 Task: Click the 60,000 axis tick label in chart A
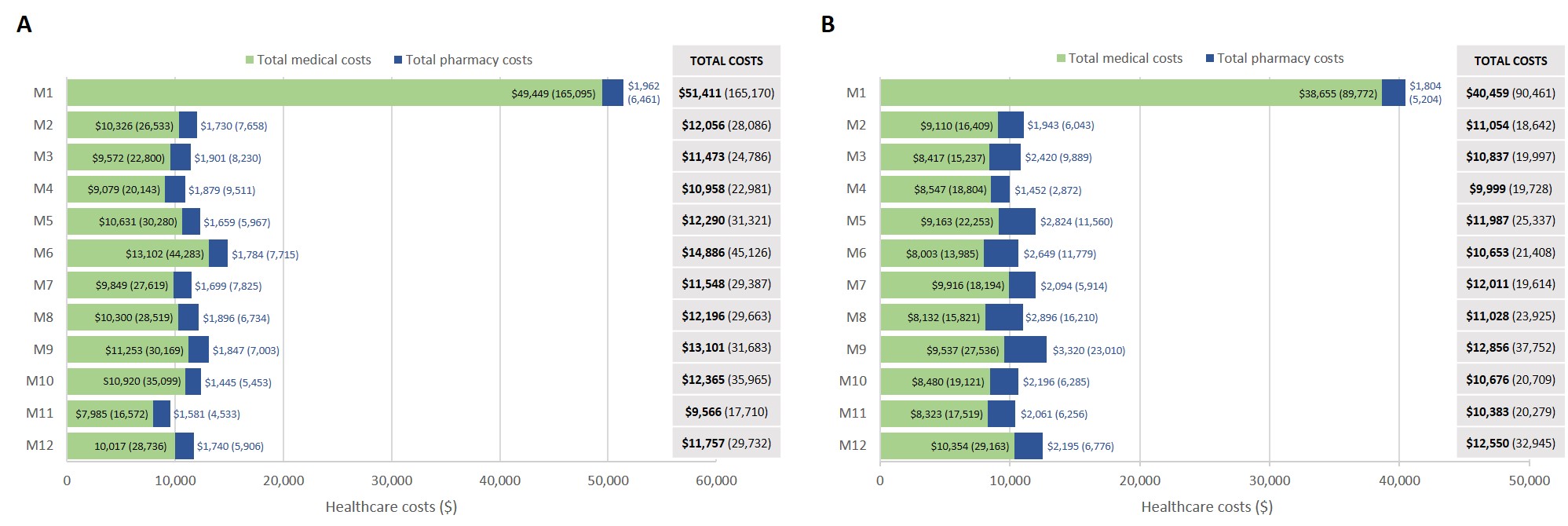[716, 480]
